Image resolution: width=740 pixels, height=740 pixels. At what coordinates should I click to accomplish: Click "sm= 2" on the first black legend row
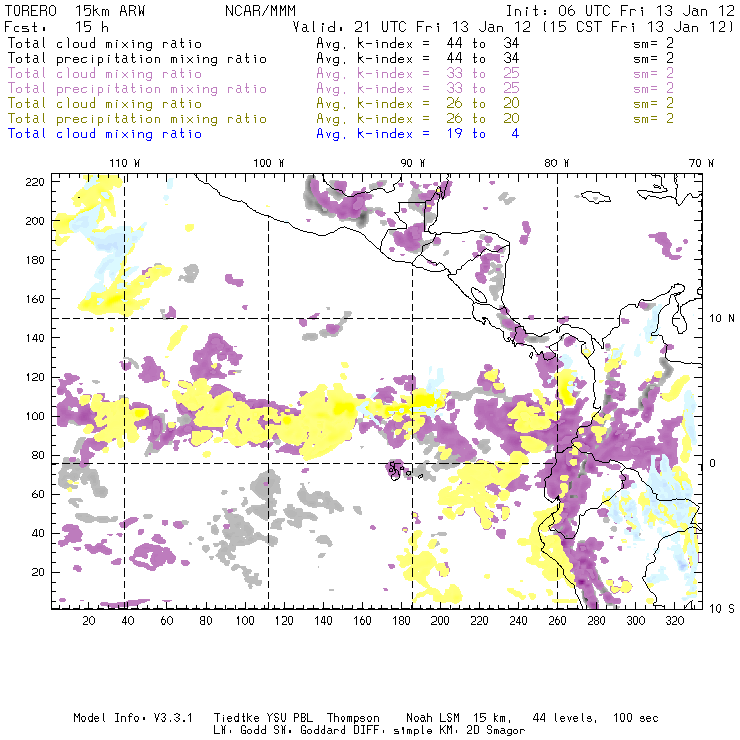pyautogui.click(x=653, y=43)
